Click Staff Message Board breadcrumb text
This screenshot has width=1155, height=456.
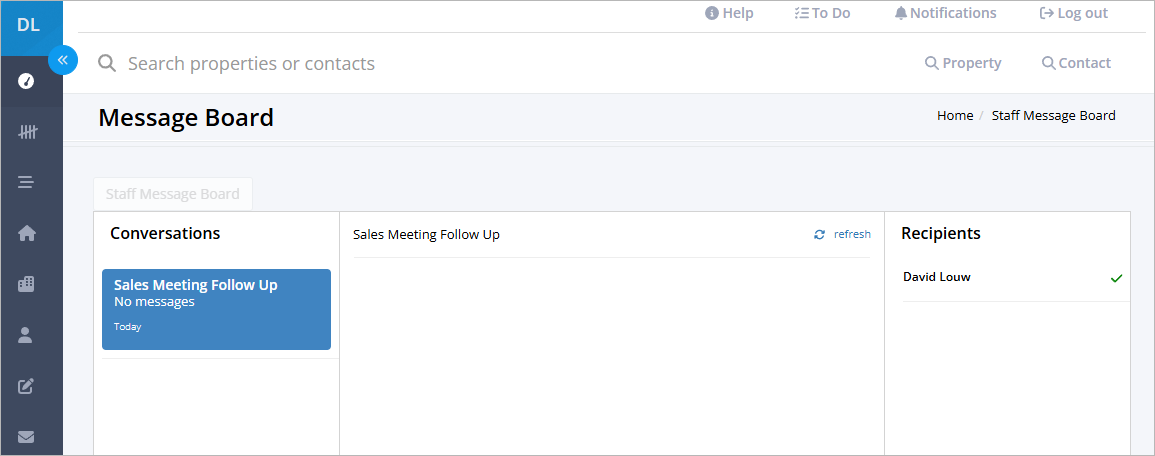pos(1053,116)
